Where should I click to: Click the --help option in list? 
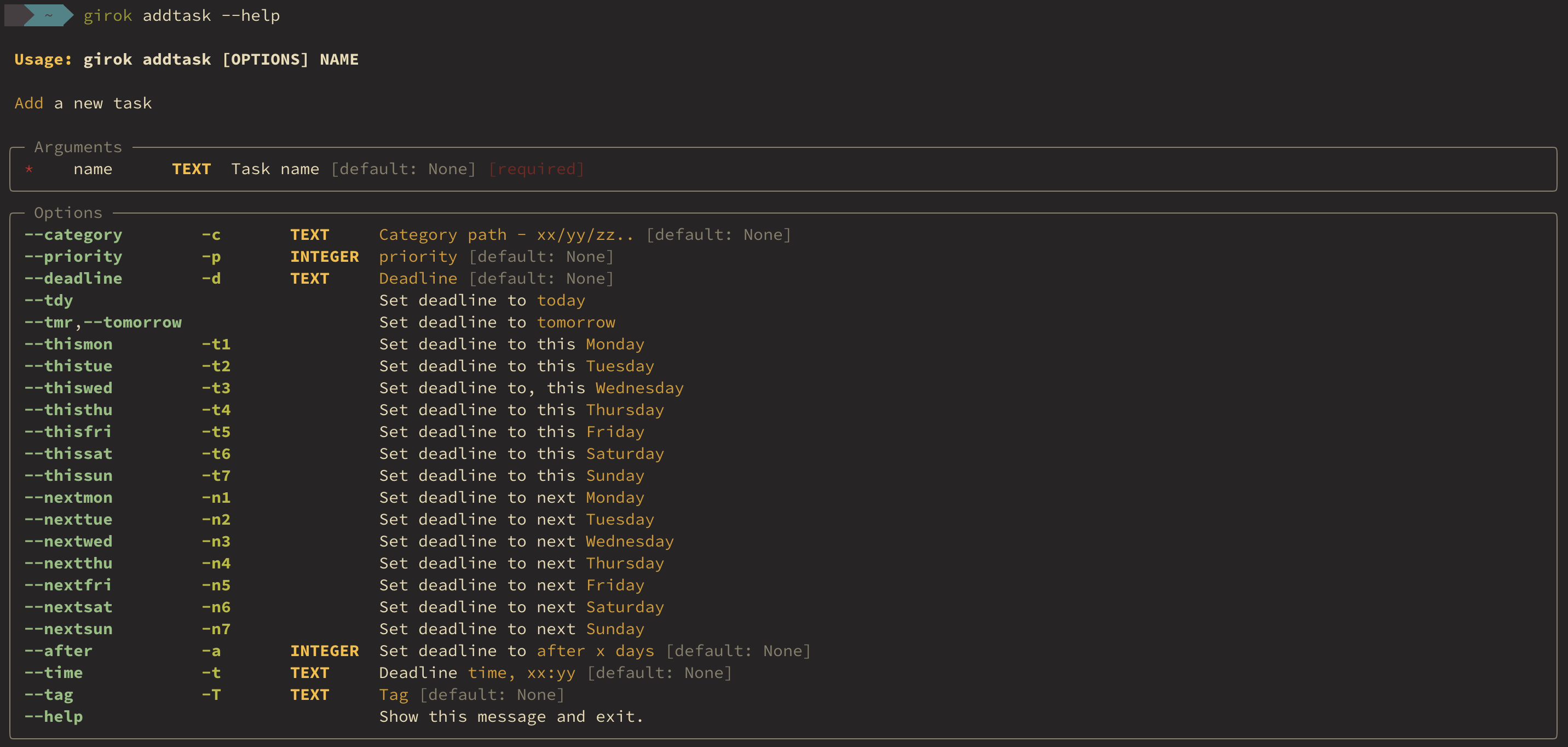54,717
